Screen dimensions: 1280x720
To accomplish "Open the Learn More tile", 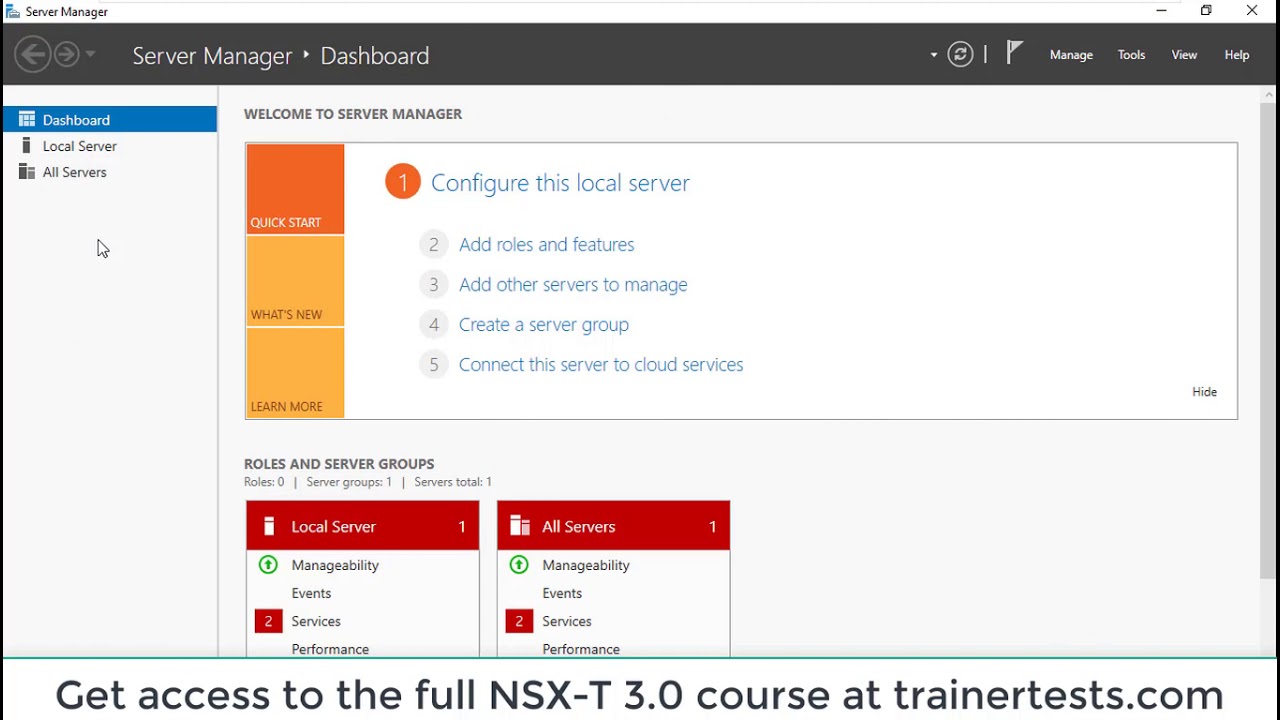I will 295,373.
